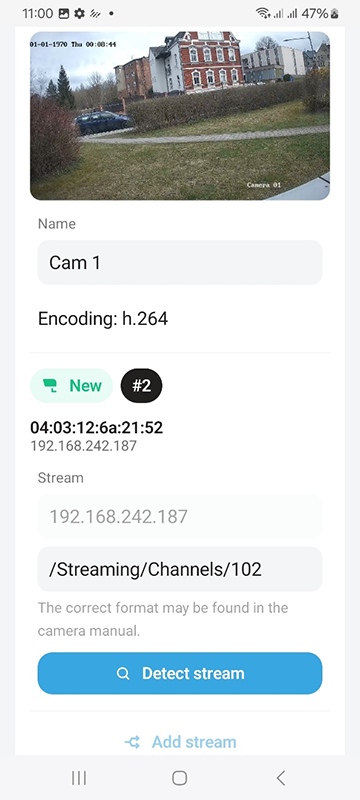This screenshot has height=800, width=360.
Task: Tap the #2 black badge
Action: click(x=141, y=386)
